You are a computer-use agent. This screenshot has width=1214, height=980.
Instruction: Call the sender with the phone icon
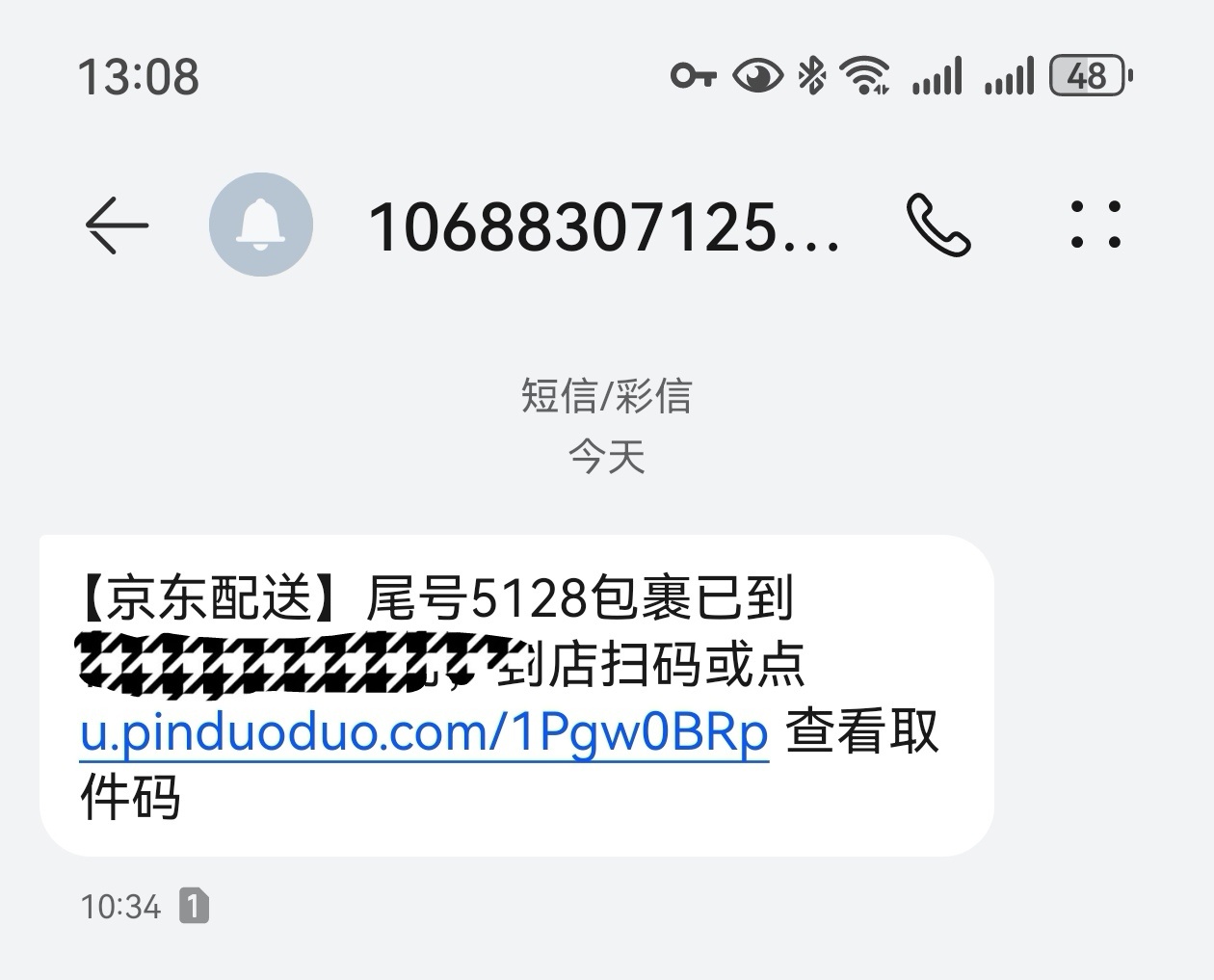tap(938, 225)
